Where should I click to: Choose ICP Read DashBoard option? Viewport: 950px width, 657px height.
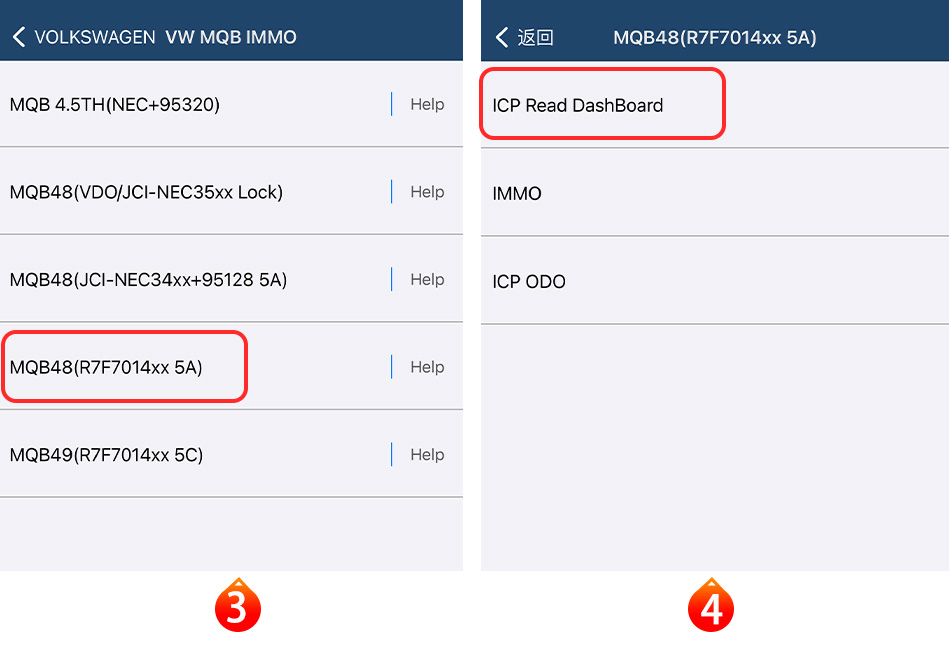click(x=578, y=105)
